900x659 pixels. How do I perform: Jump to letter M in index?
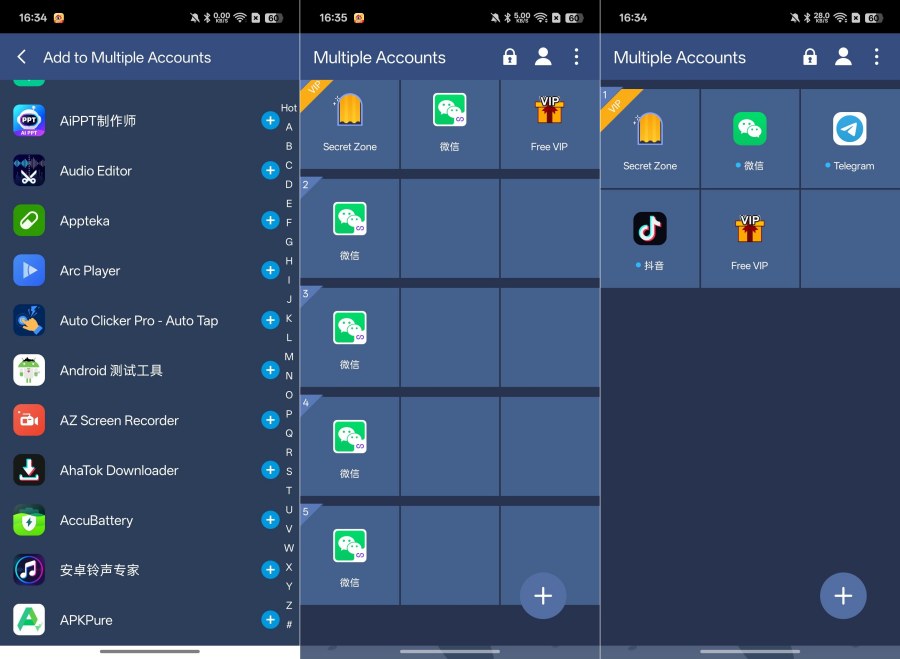click(x=289, y=356)
